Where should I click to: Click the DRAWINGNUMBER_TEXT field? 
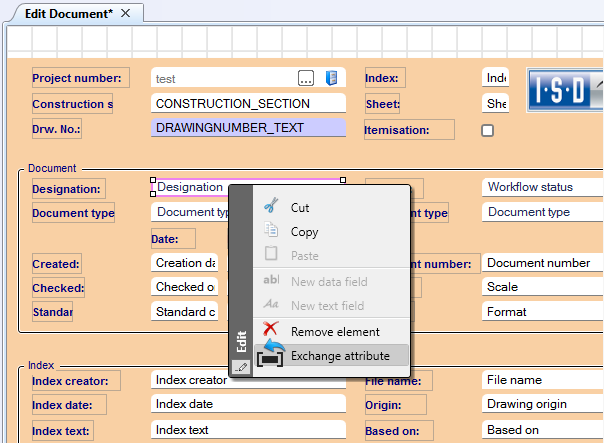click(248, 128)
